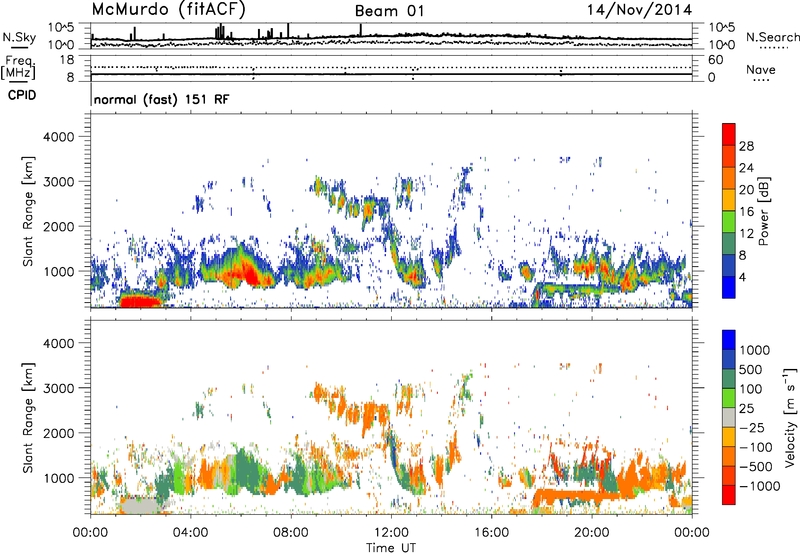Click the light green 25–100 Velocity colorbar segment
The image size is (800, 554).
729,398
